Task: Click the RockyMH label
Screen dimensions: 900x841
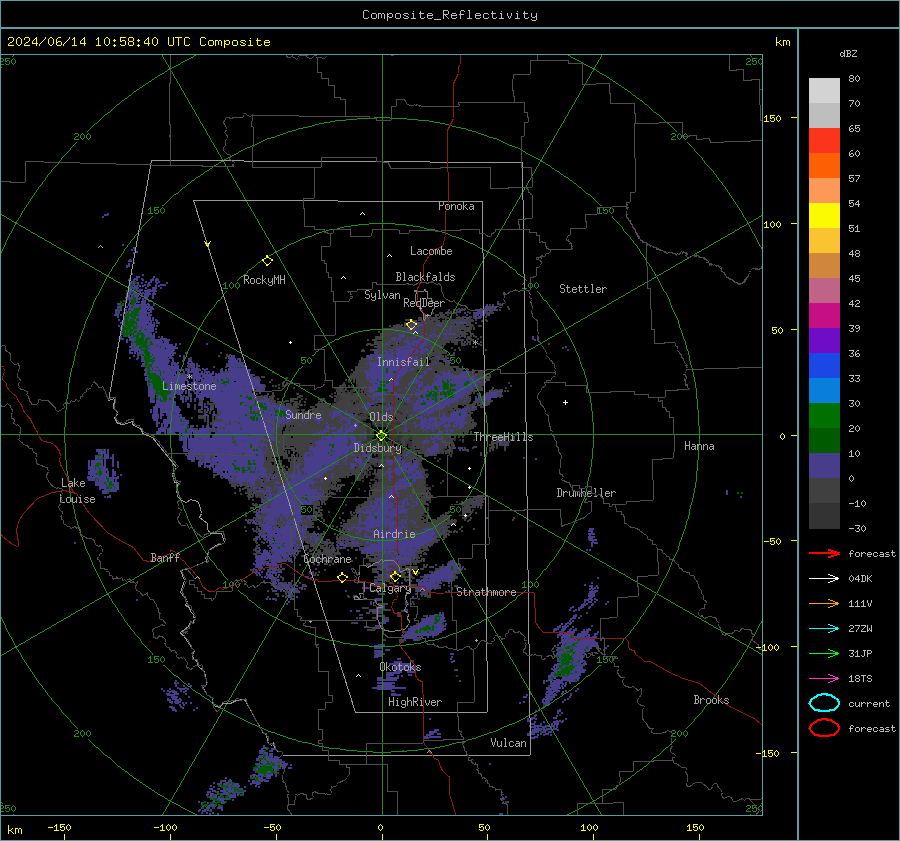Action: point(264,280)
